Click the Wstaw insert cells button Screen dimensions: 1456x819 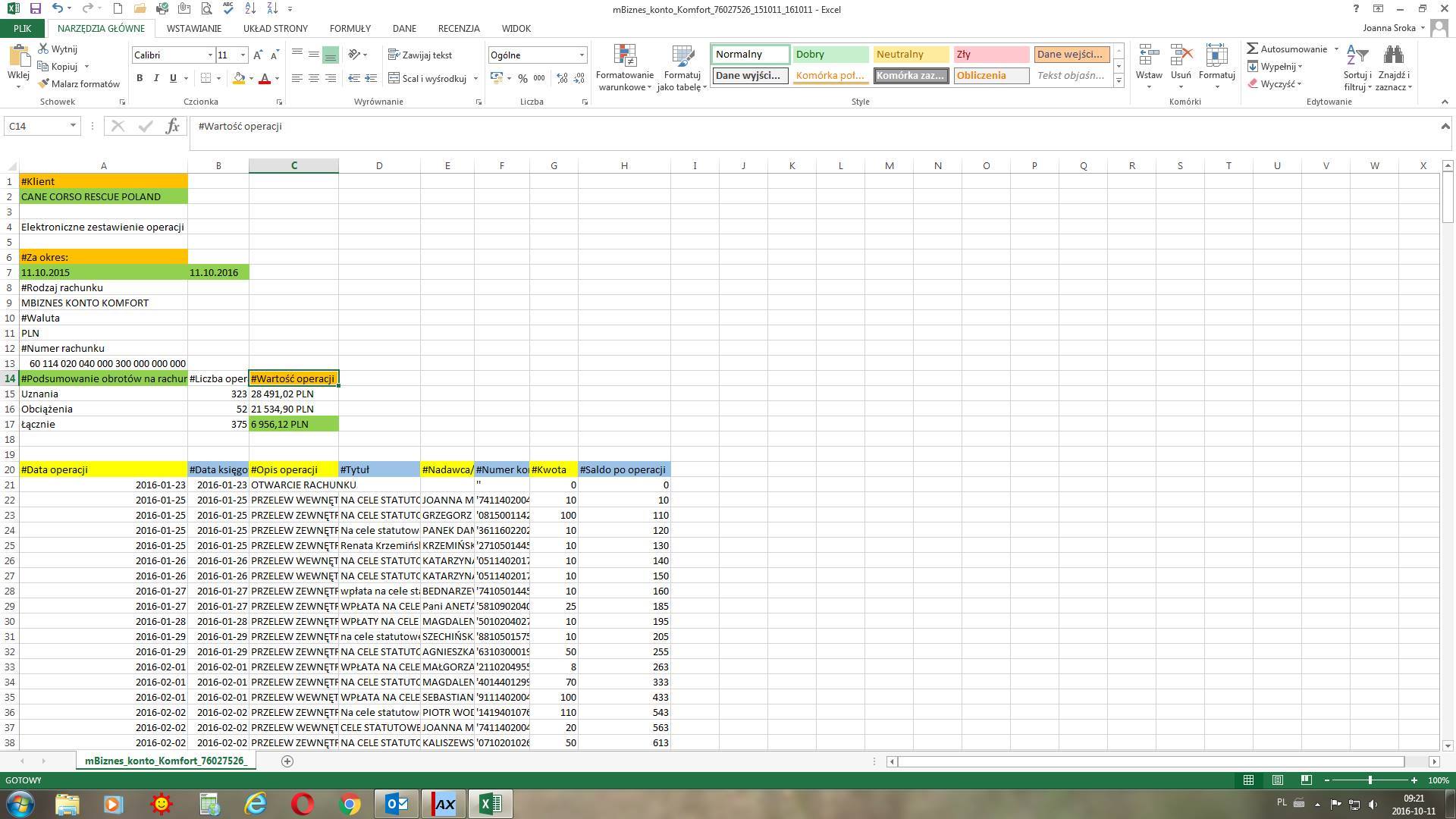(x=1148, y=57)
